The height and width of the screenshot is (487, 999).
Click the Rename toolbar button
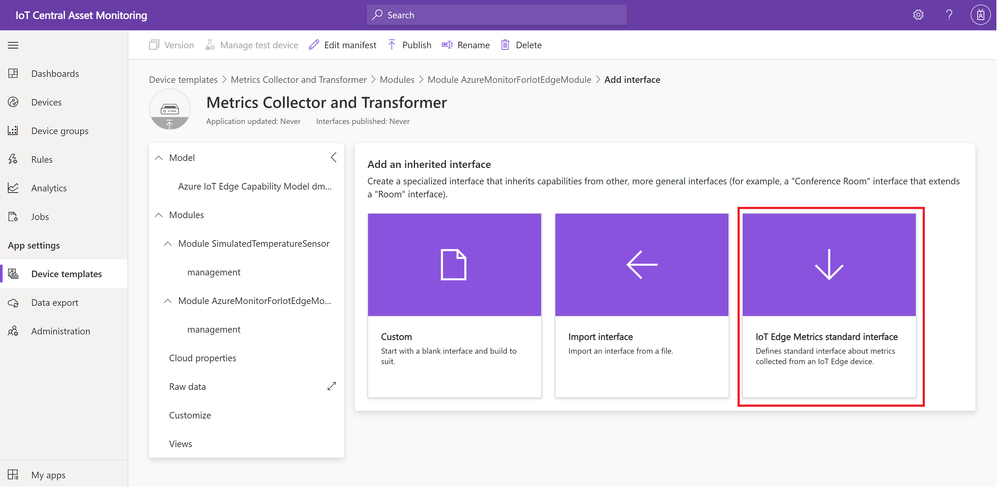coord(466,45)
